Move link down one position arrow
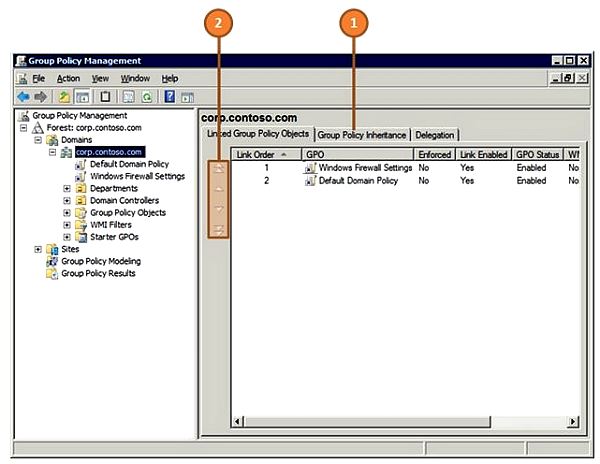Viewport: 600px width, 464px height. tap(219, 210)
